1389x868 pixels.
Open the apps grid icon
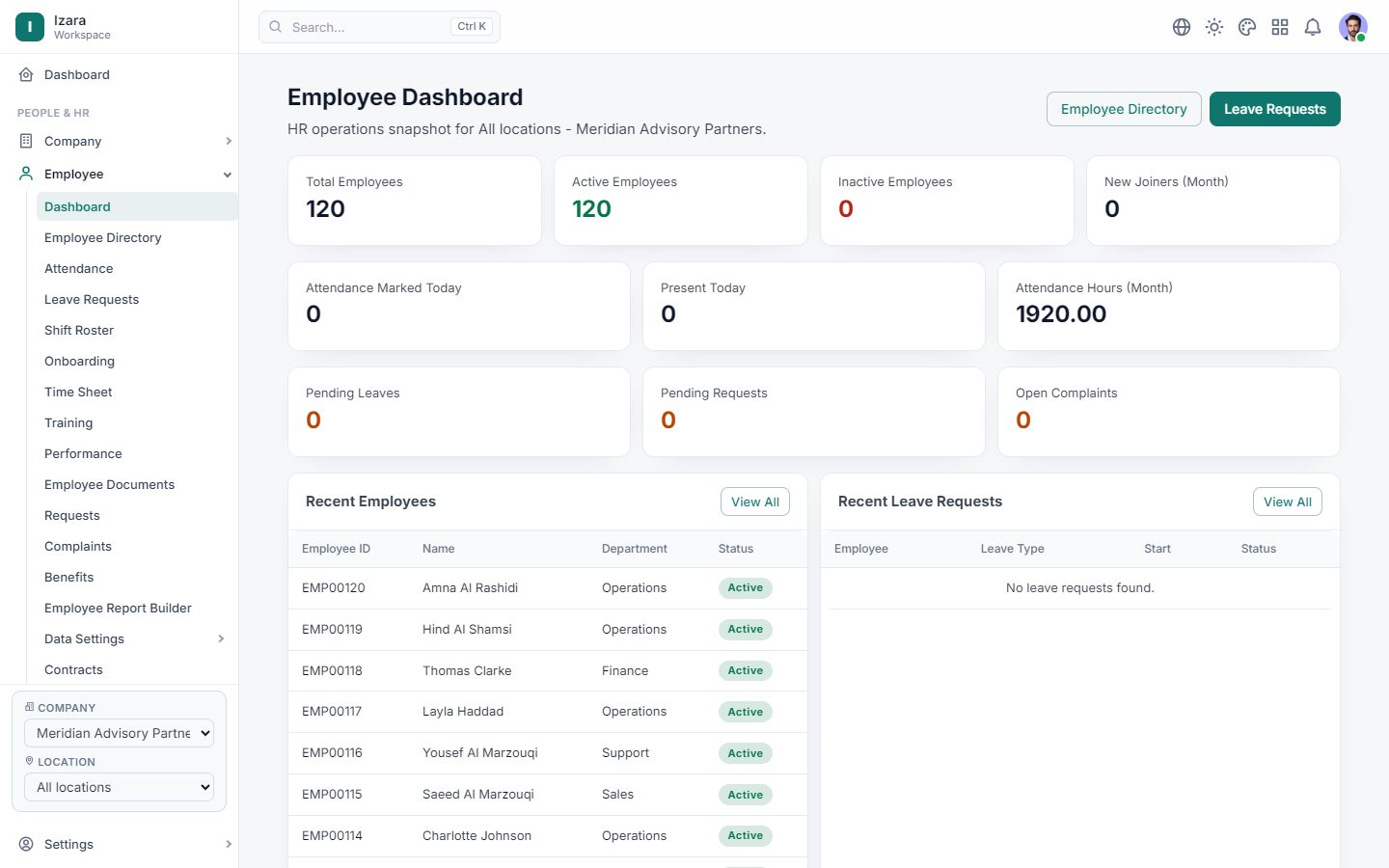coord(1280,27)
